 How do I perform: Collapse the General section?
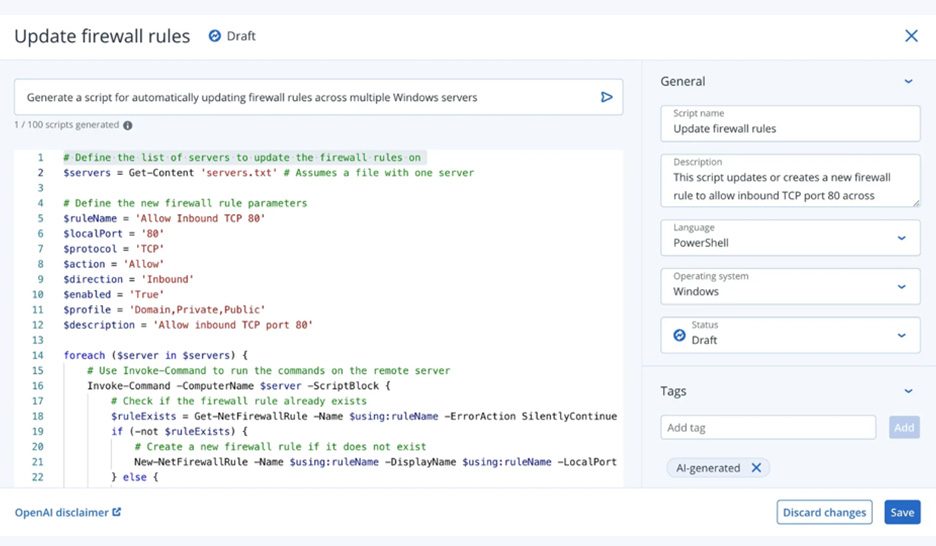coord(908,82)
